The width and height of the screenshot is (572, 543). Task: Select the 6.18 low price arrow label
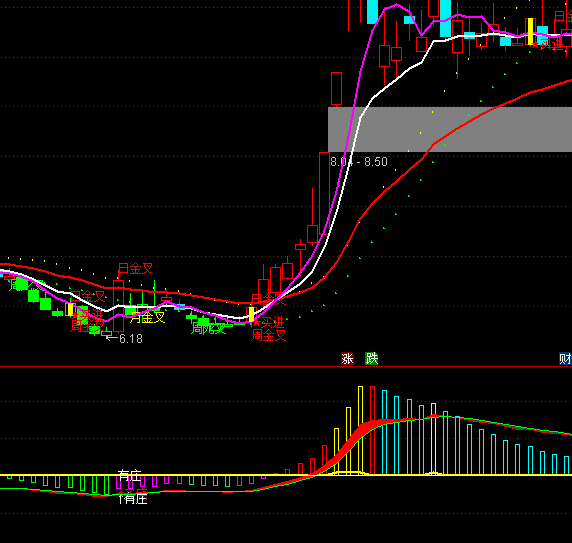124,339
